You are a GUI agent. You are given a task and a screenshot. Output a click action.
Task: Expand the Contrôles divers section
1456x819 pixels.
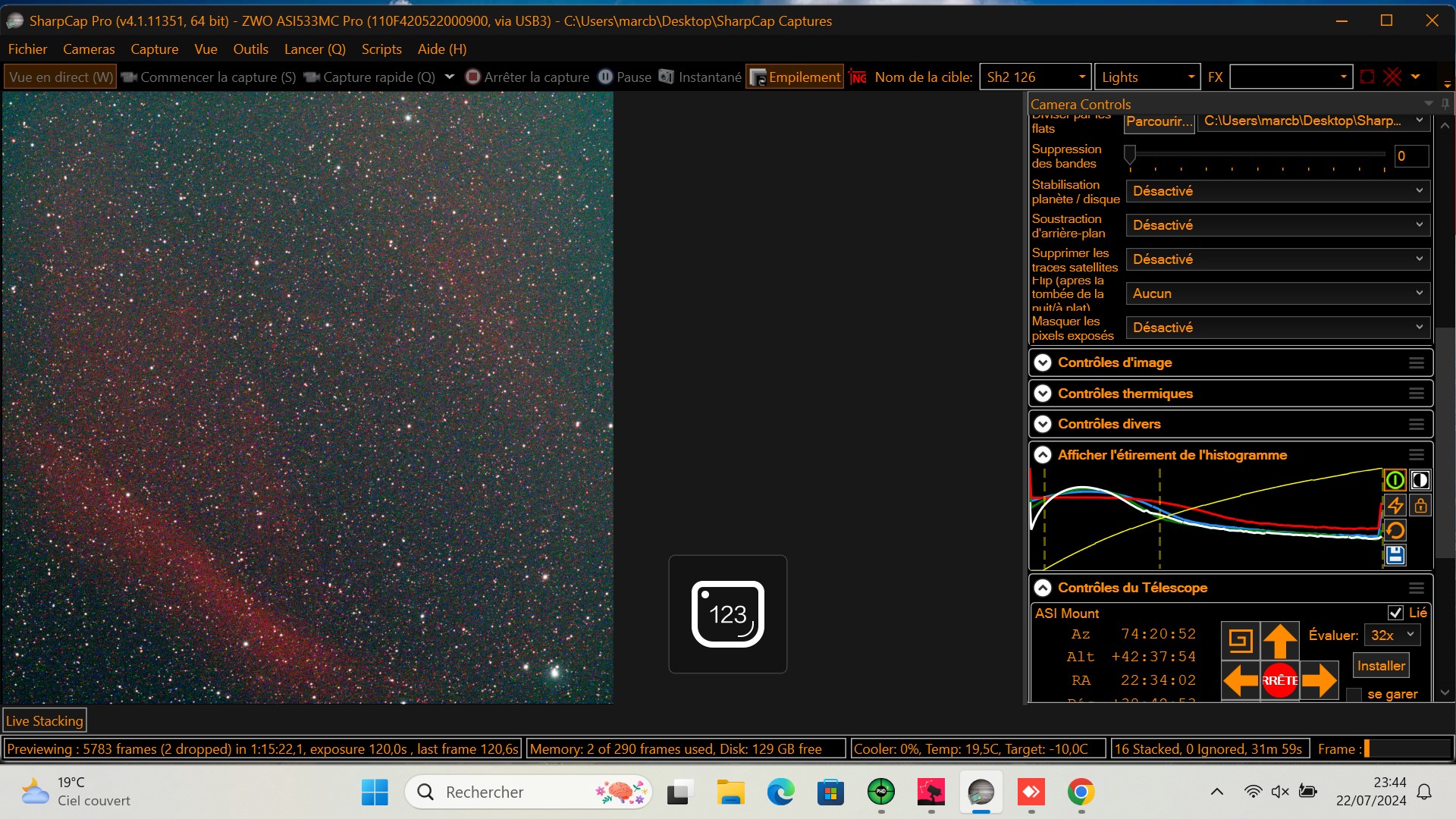(1043, 424)
